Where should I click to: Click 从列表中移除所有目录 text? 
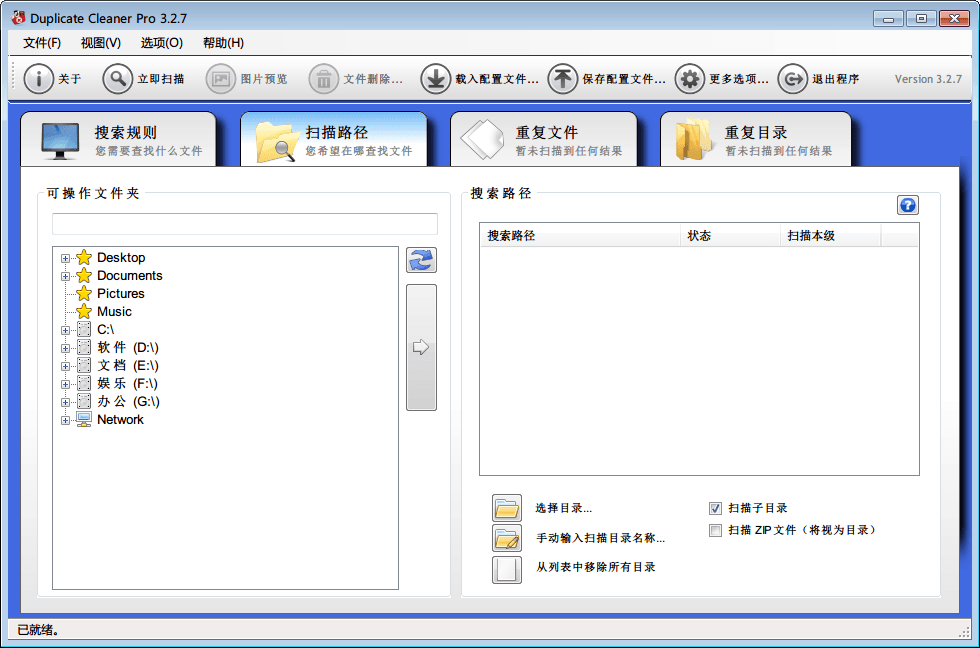coord(596,567)
